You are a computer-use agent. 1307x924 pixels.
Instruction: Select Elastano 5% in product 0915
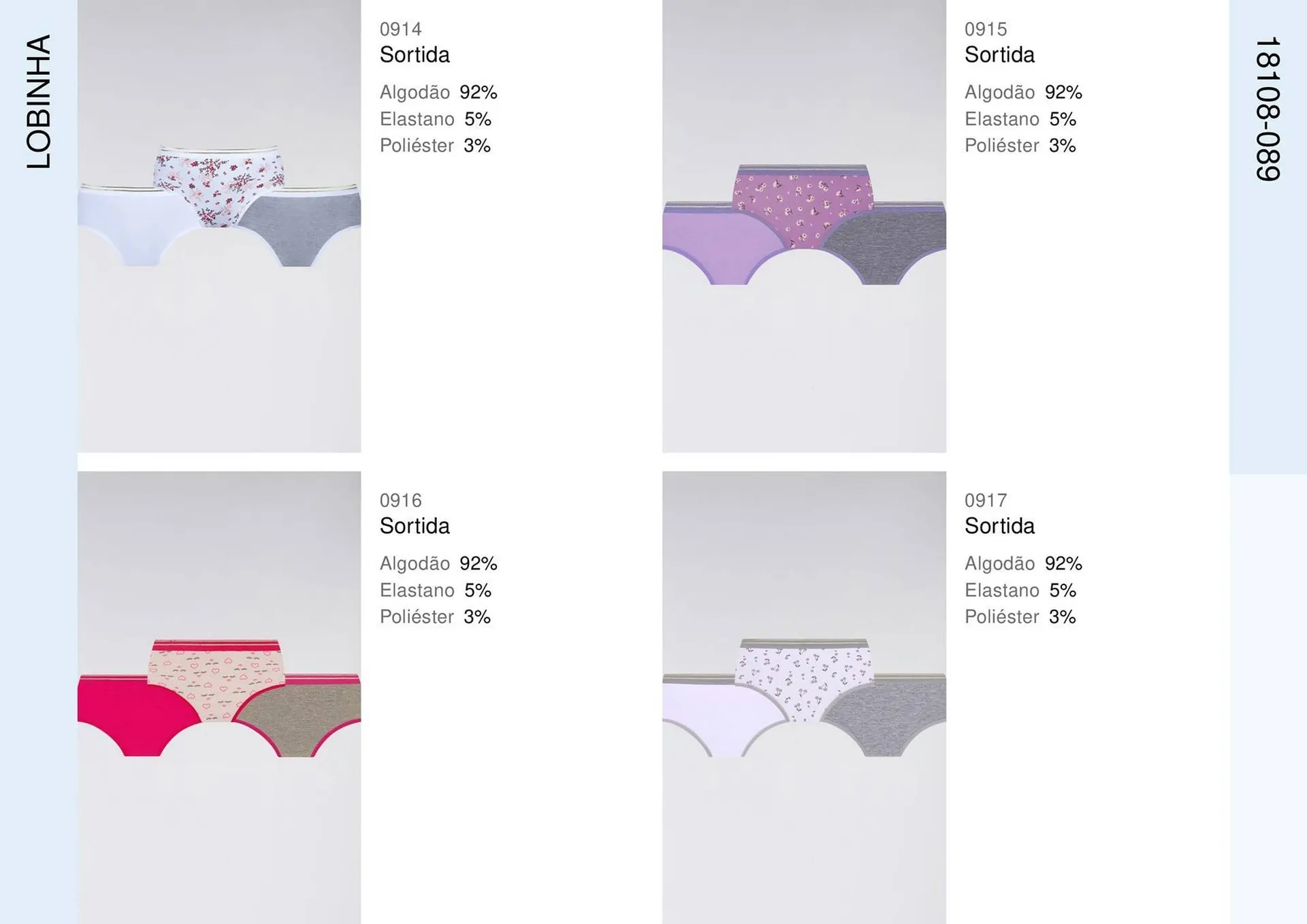pyautogui.click(x=1020, y=119)
